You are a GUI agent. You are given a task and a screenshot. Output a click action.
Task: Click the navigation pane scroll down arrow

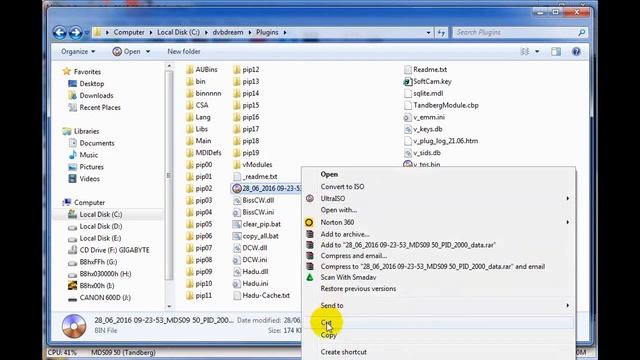(x=169, y=306)
